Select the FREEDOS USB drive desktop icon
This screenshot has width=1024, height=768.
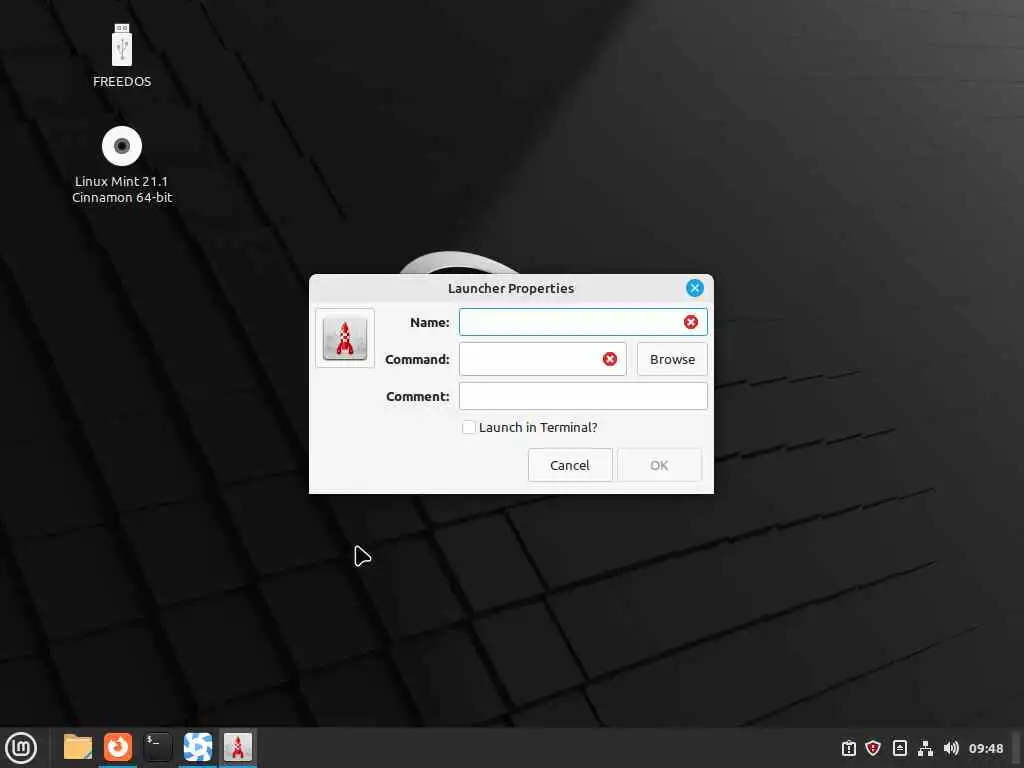click(121, 45)
